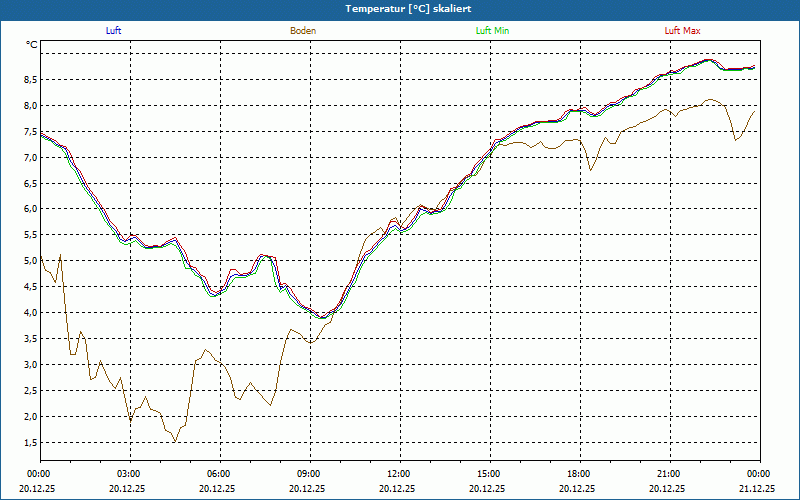This screenshot has height=500, width=800.
Task: Click the "5,5" y-axis value
Action: coord(31,235)
